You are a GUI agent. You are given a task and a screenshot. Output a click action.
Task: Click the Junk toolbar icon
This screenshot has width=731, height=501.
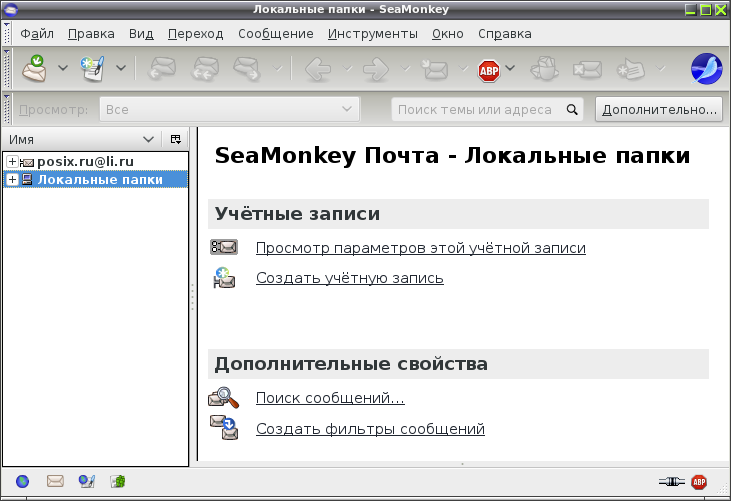[545, 69]
